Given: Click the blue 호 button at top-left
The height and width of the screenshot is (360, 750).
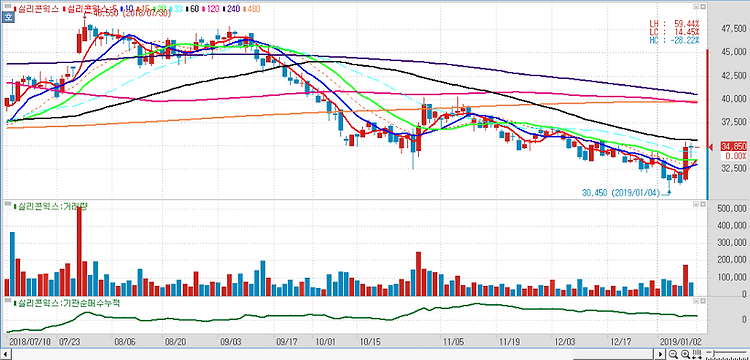Looking at the screenshot, I should coord(8,17).
